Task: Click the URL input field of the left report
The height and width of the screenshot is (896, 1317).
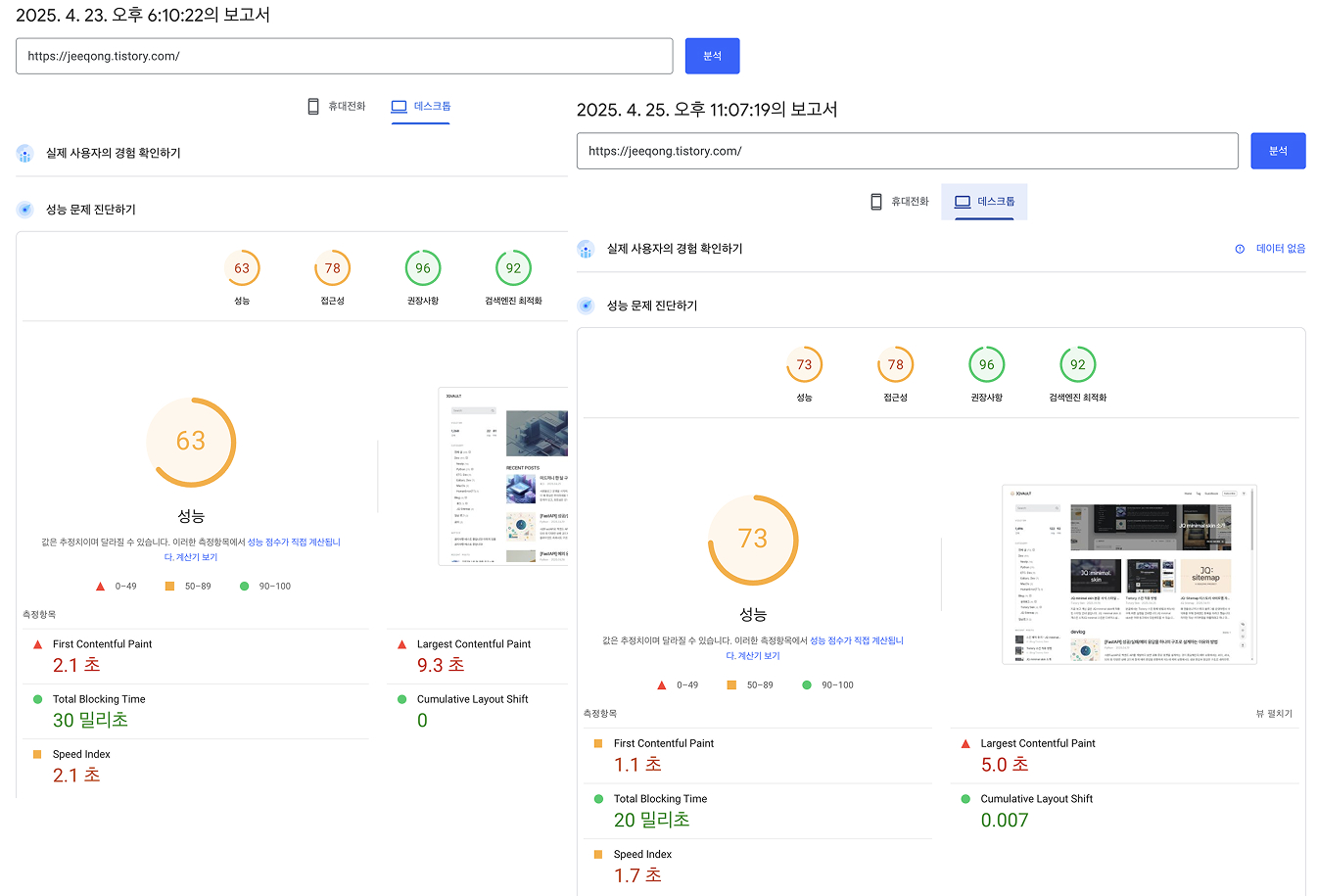Action: [343, 56]
